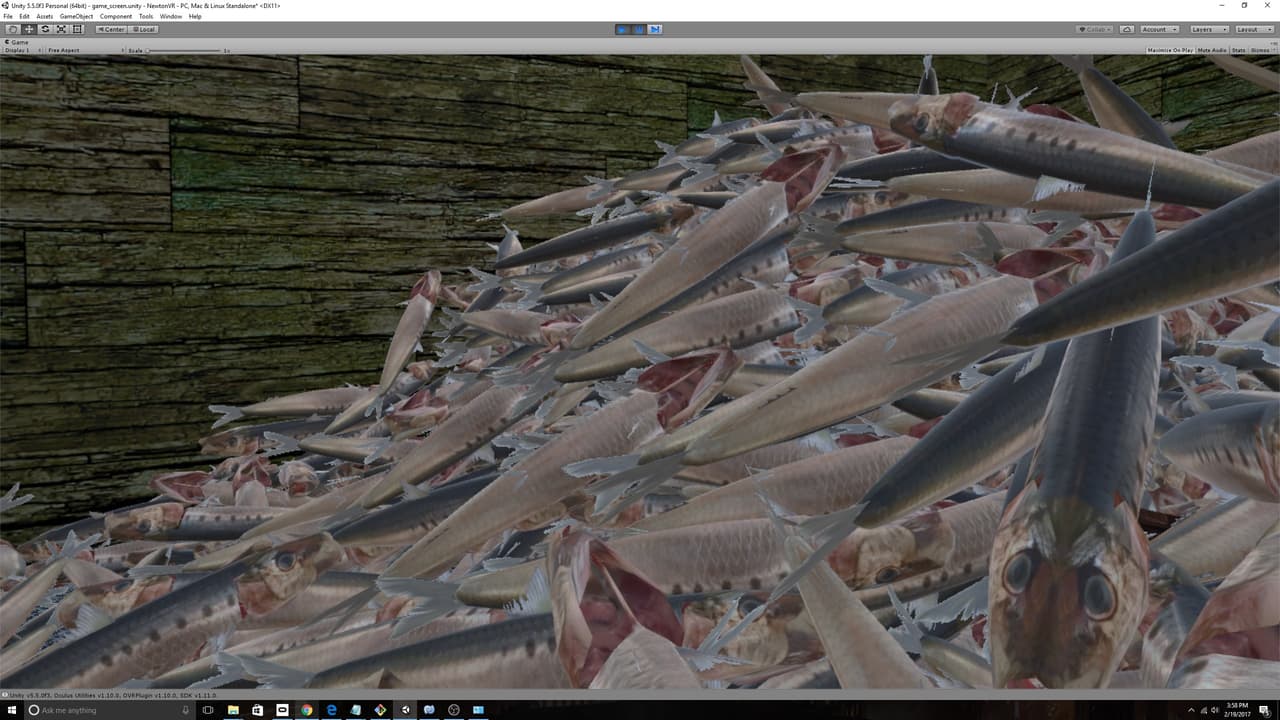
Task: Open Task View on the taskbar
Action: click(x=208, y=710)
